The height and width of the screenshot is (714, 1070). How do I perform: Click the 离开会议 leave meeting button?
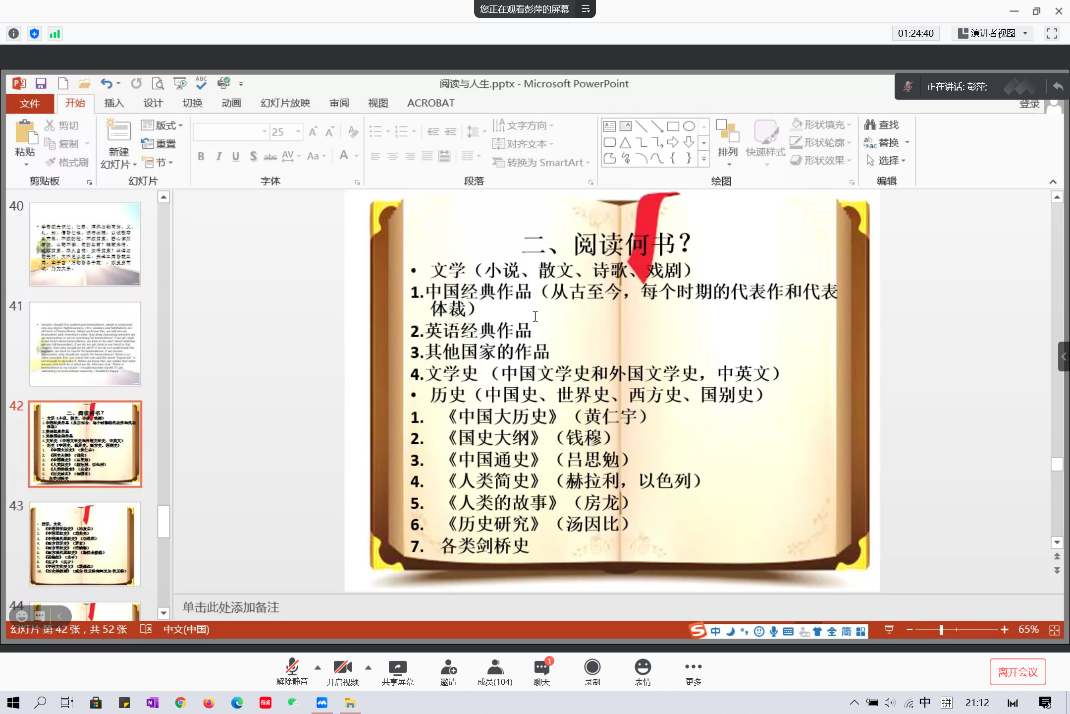(1018, 671)
